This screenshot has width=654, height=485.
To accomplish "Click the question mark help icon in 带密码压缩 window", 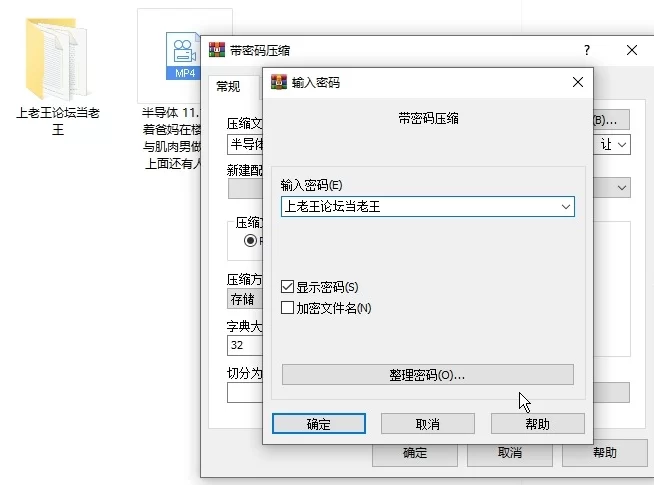I will (587, 50).
